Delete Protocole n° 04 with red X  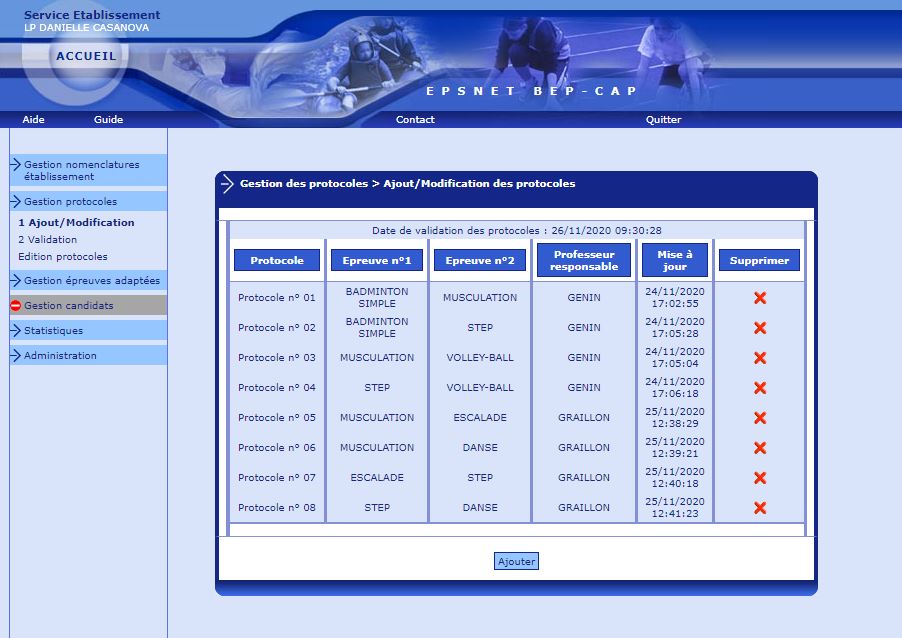coord(760,388)
